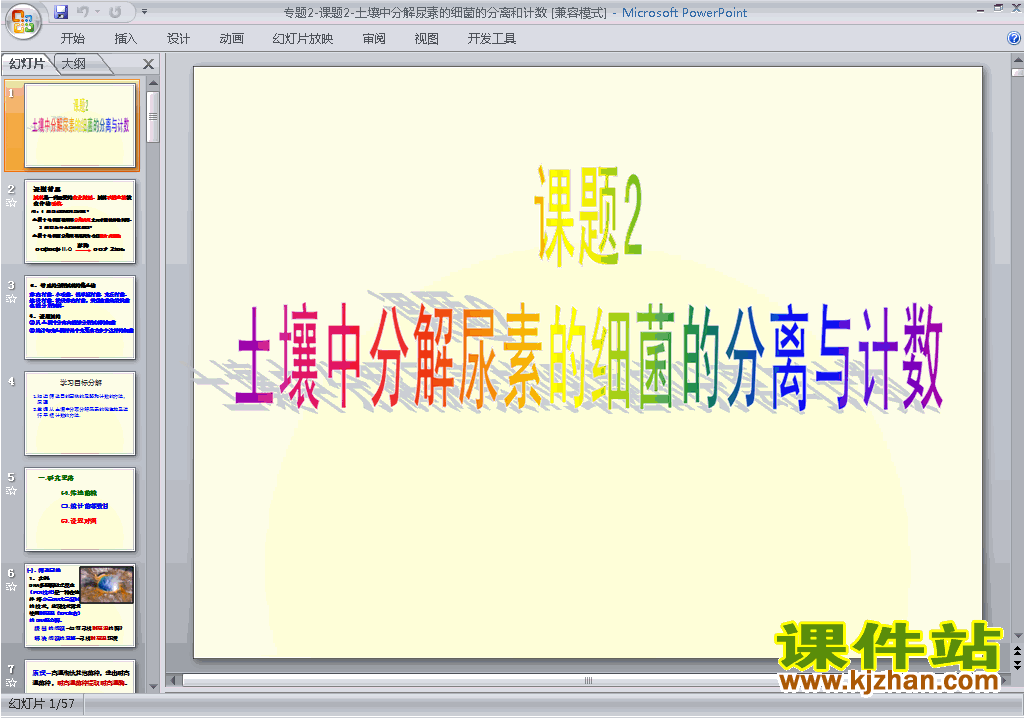
Task: Open the Office button menu
Action: [23, 22]
